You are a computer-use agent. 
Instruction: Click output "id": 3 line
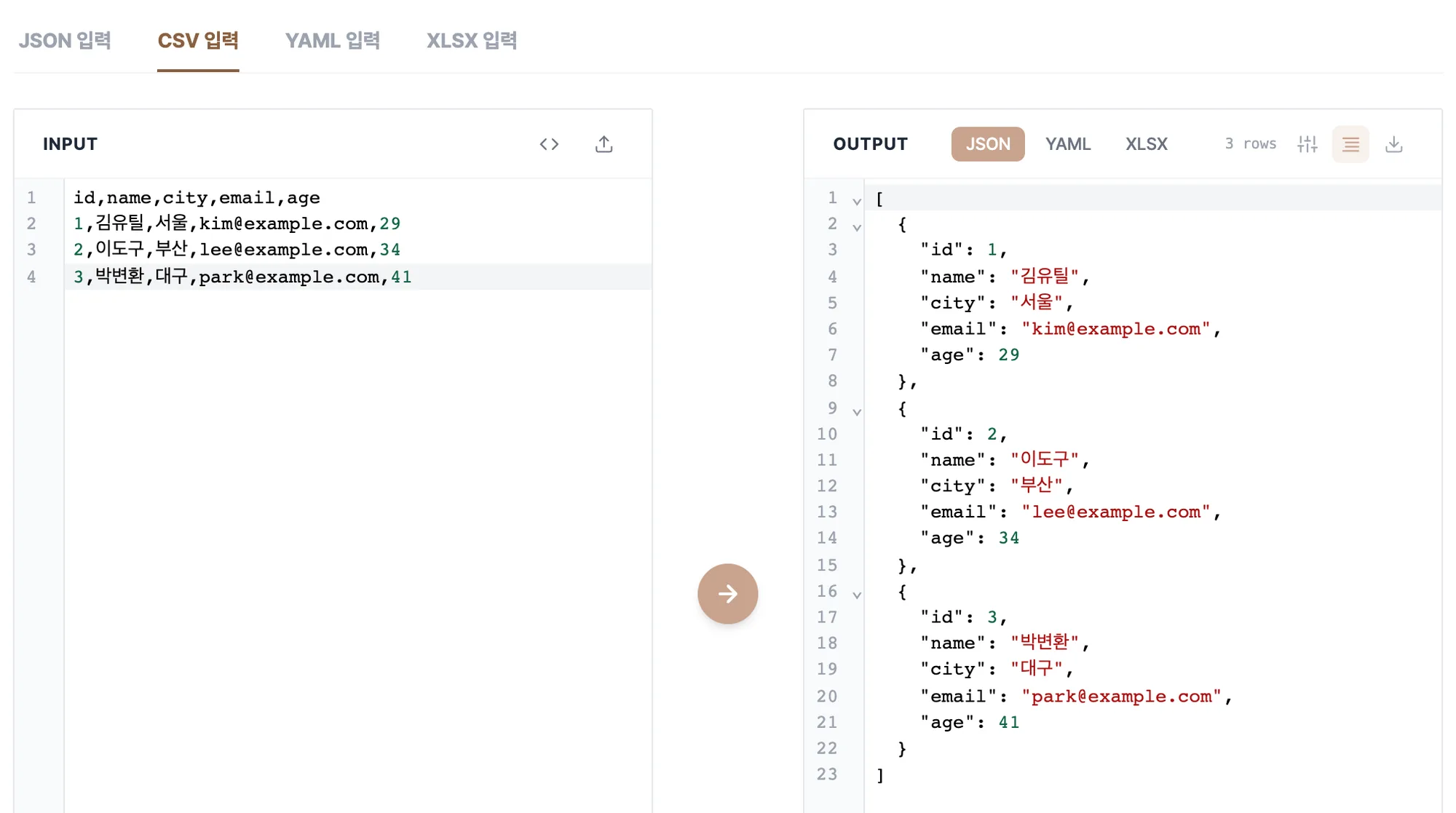(964, 618)
